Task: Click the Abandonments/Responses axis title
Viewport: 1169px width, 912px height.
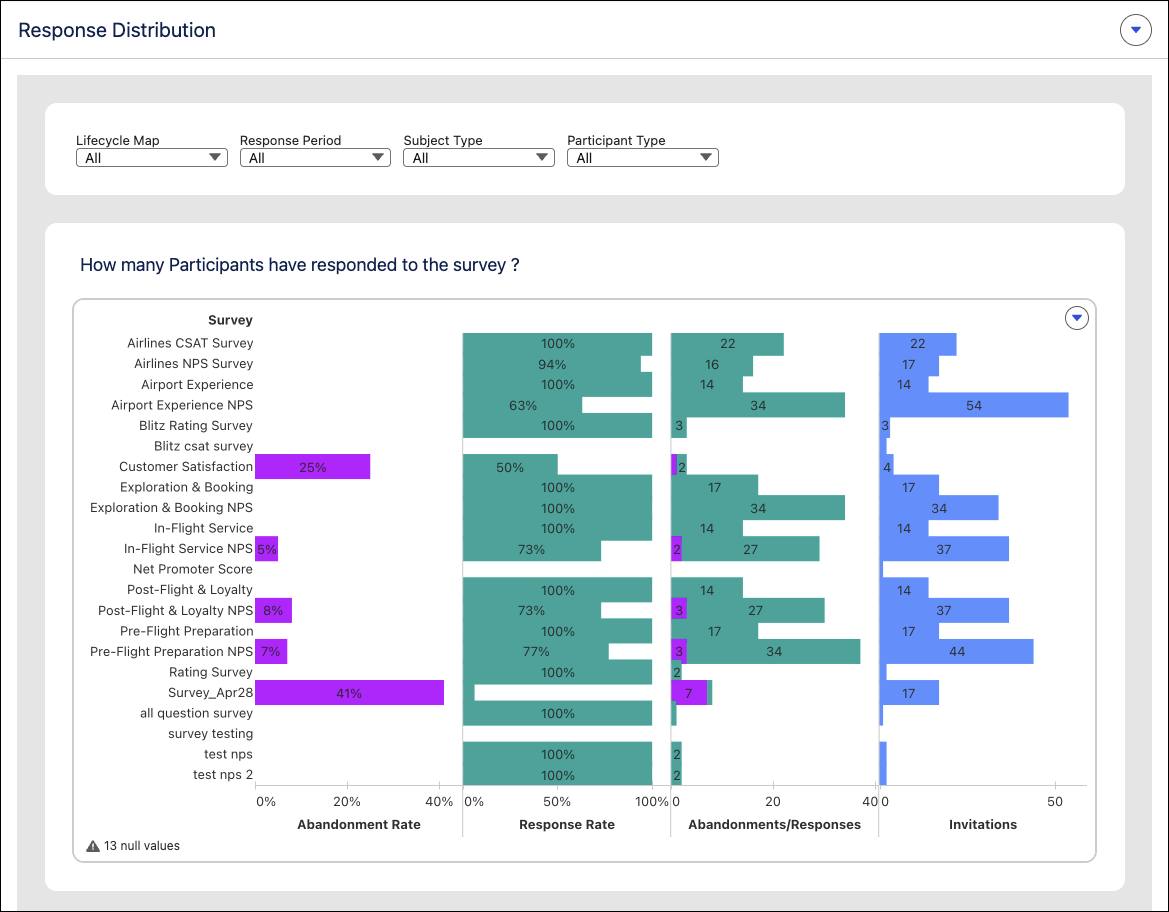Action: click(775, 824)
